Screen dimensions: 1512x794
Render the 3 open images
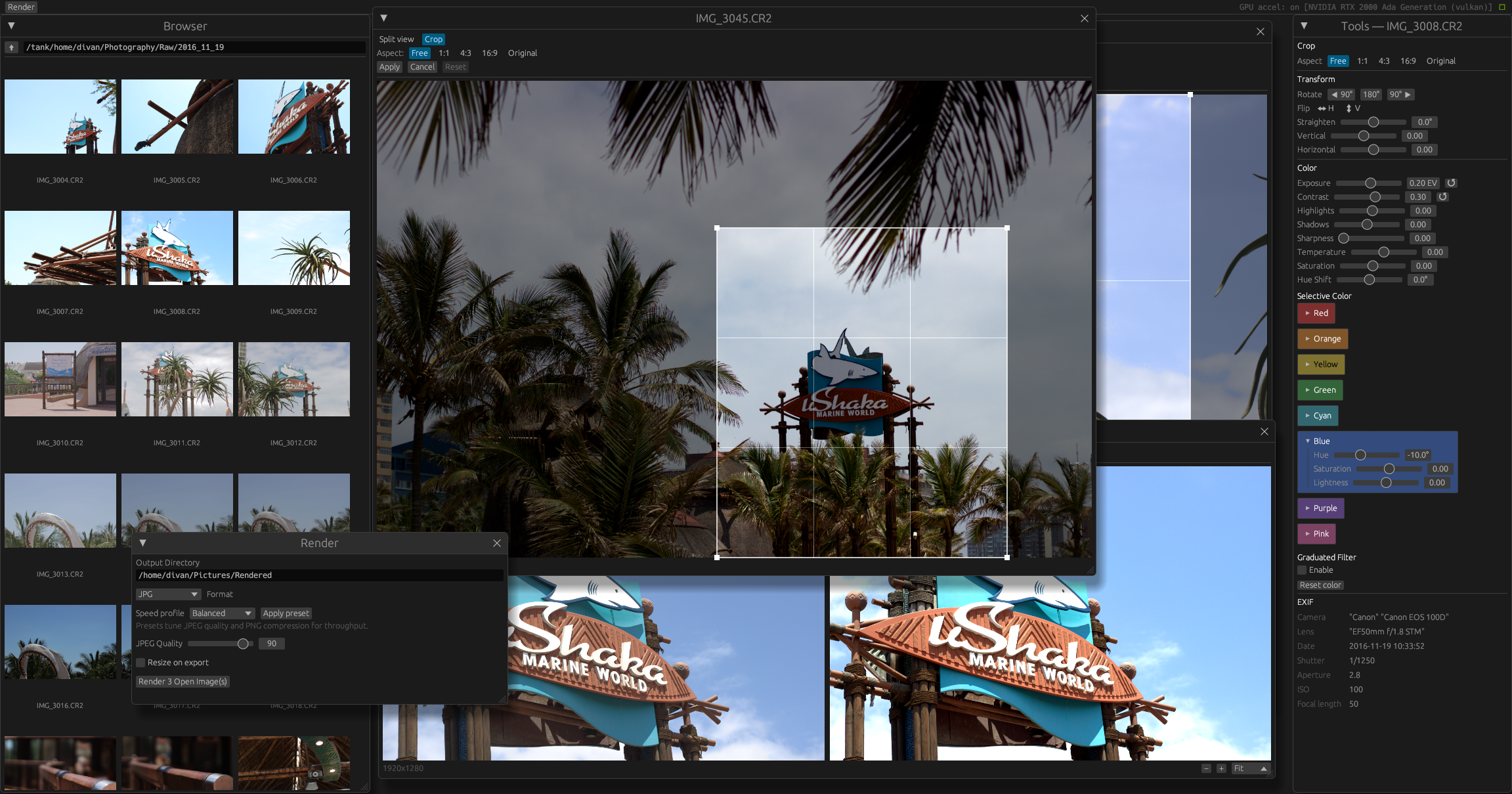click(x=183, y=682)
